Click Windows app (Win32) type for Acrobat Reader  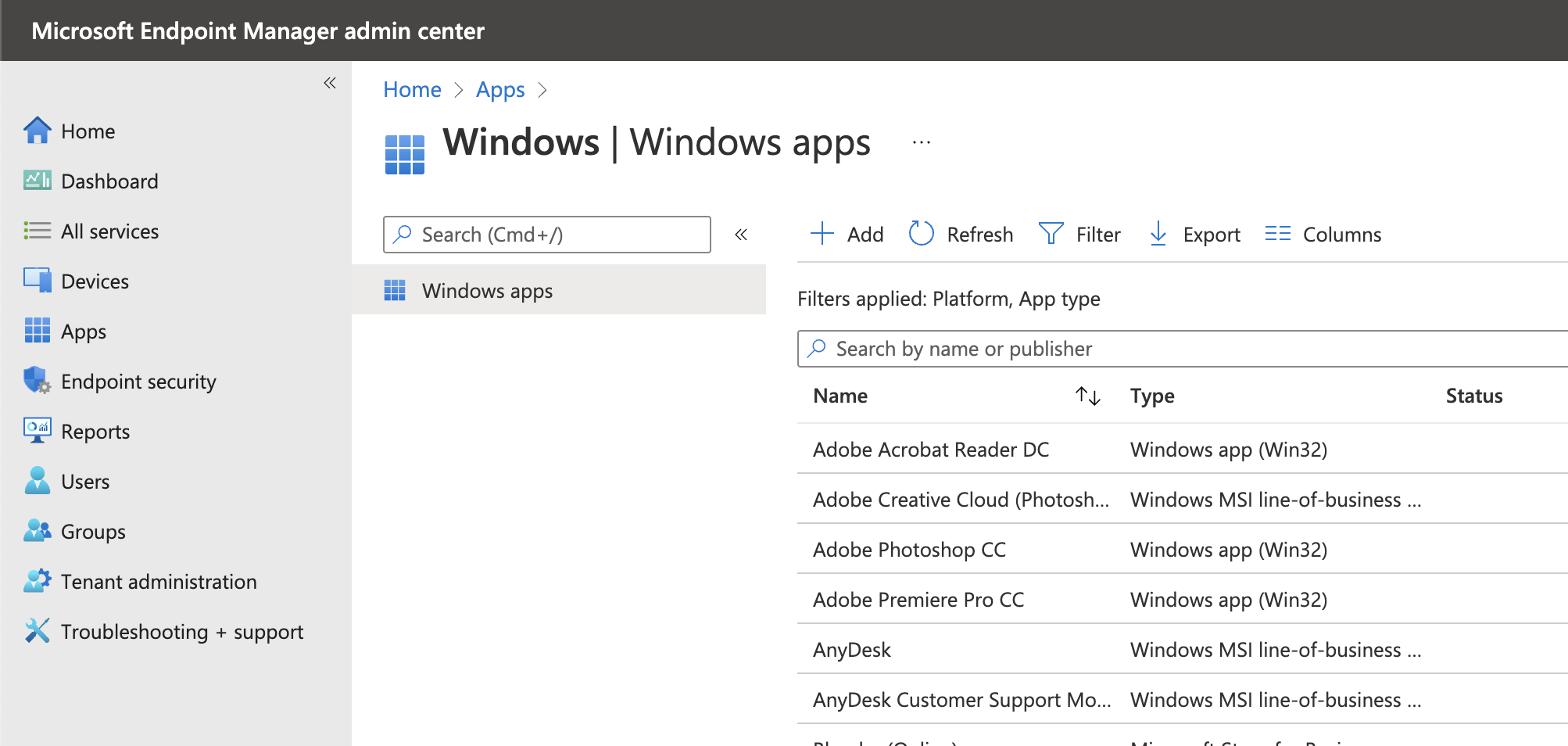point(1229,450)
